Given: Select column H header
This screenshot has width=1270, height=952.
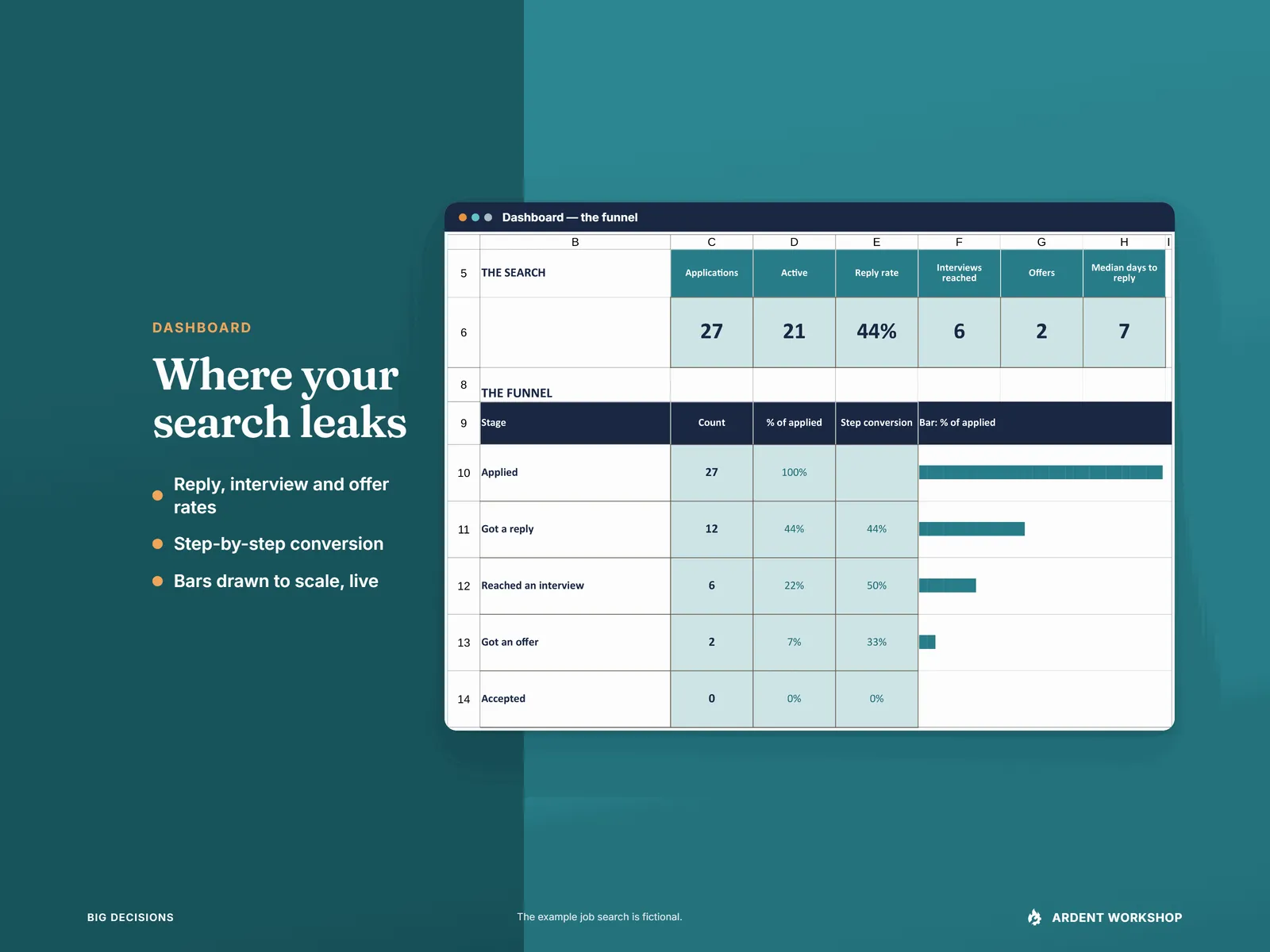Looking at the screenshot, I should (x=1125, y=242).
